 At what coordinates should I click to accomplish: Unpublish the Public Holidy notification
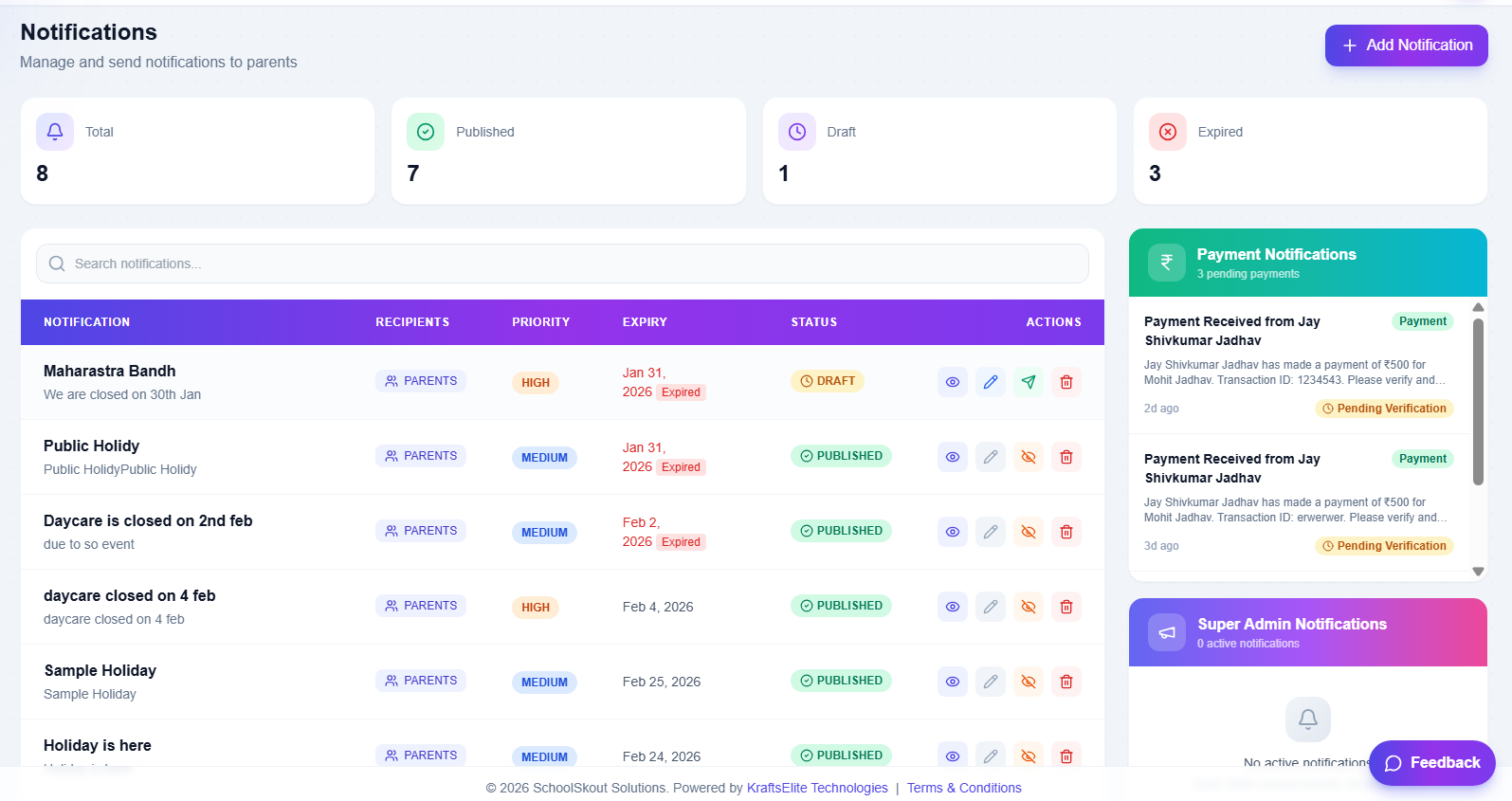[1029, 457]
